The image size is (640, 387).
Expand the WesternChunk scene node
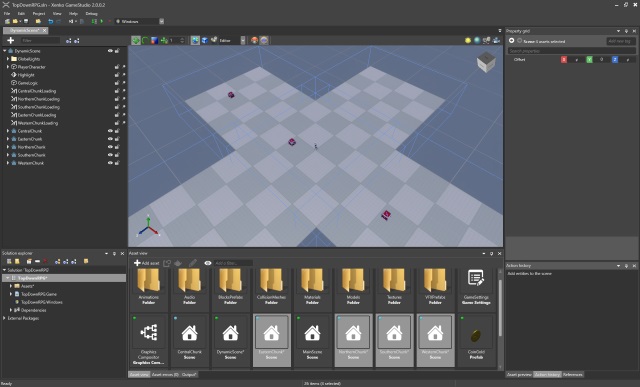[x=8, y=163]
